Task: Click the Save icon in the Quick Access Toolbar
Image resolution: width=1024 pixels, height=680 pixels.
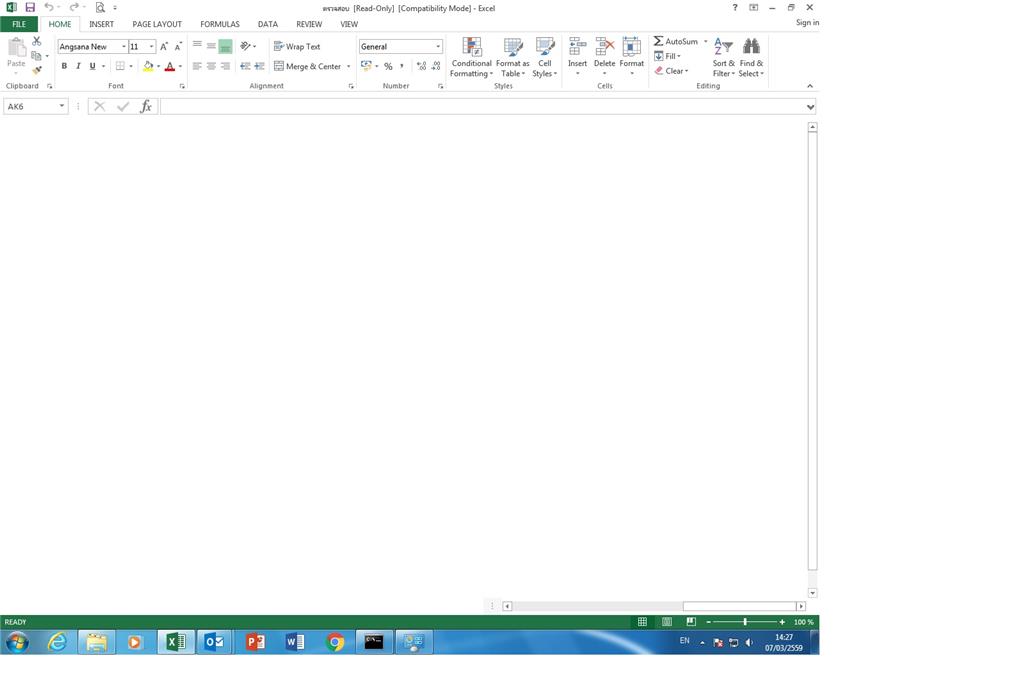Action: (x=30, y=7)
